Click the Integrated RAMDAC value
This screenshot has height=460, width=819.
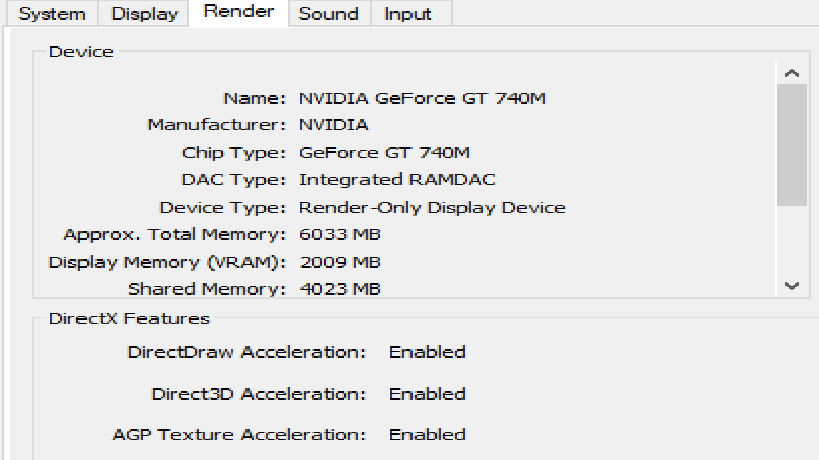tap(397, 180)
